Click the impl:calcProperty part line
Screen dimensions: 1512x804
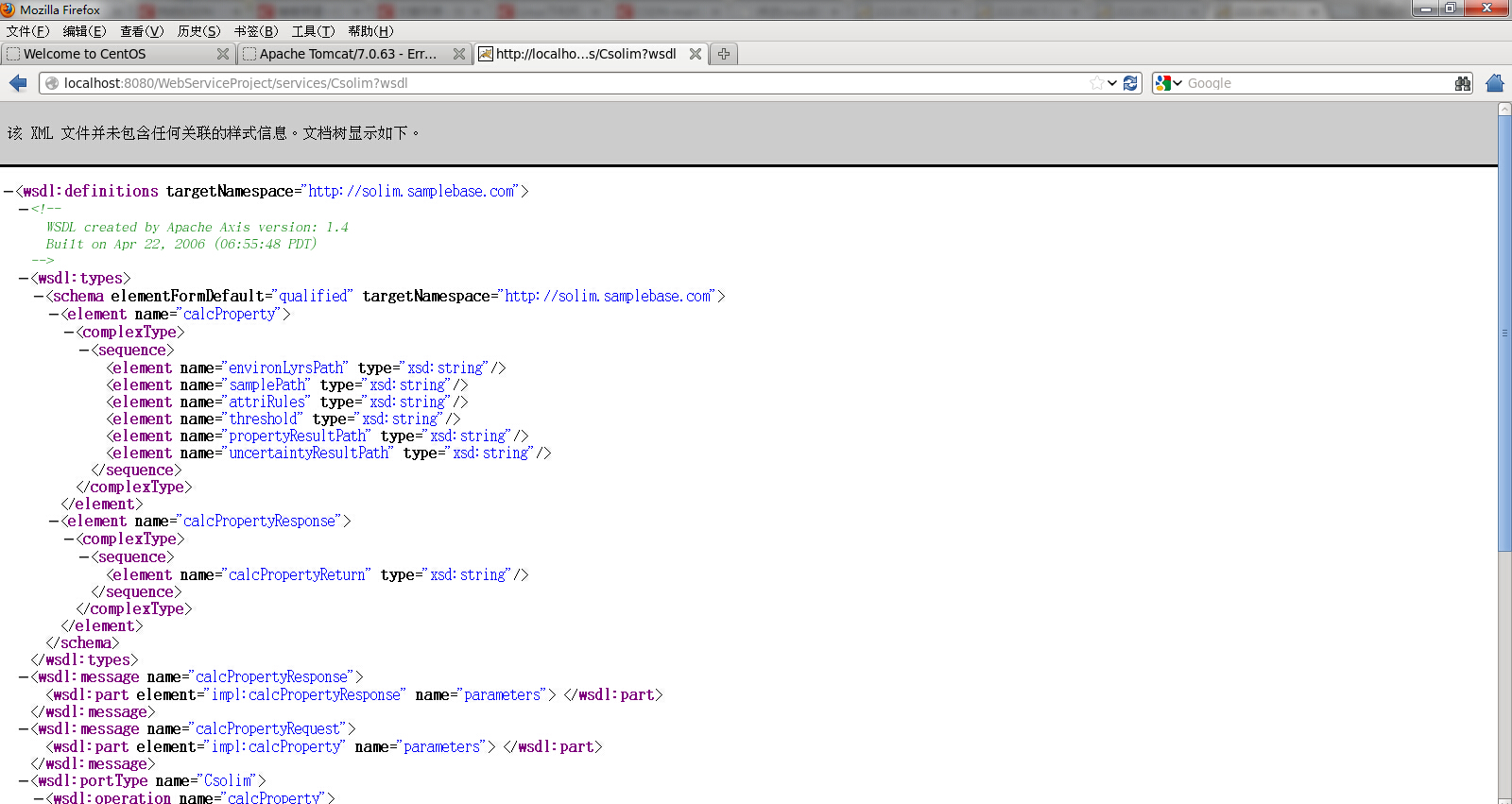click(x=324, y=746)
